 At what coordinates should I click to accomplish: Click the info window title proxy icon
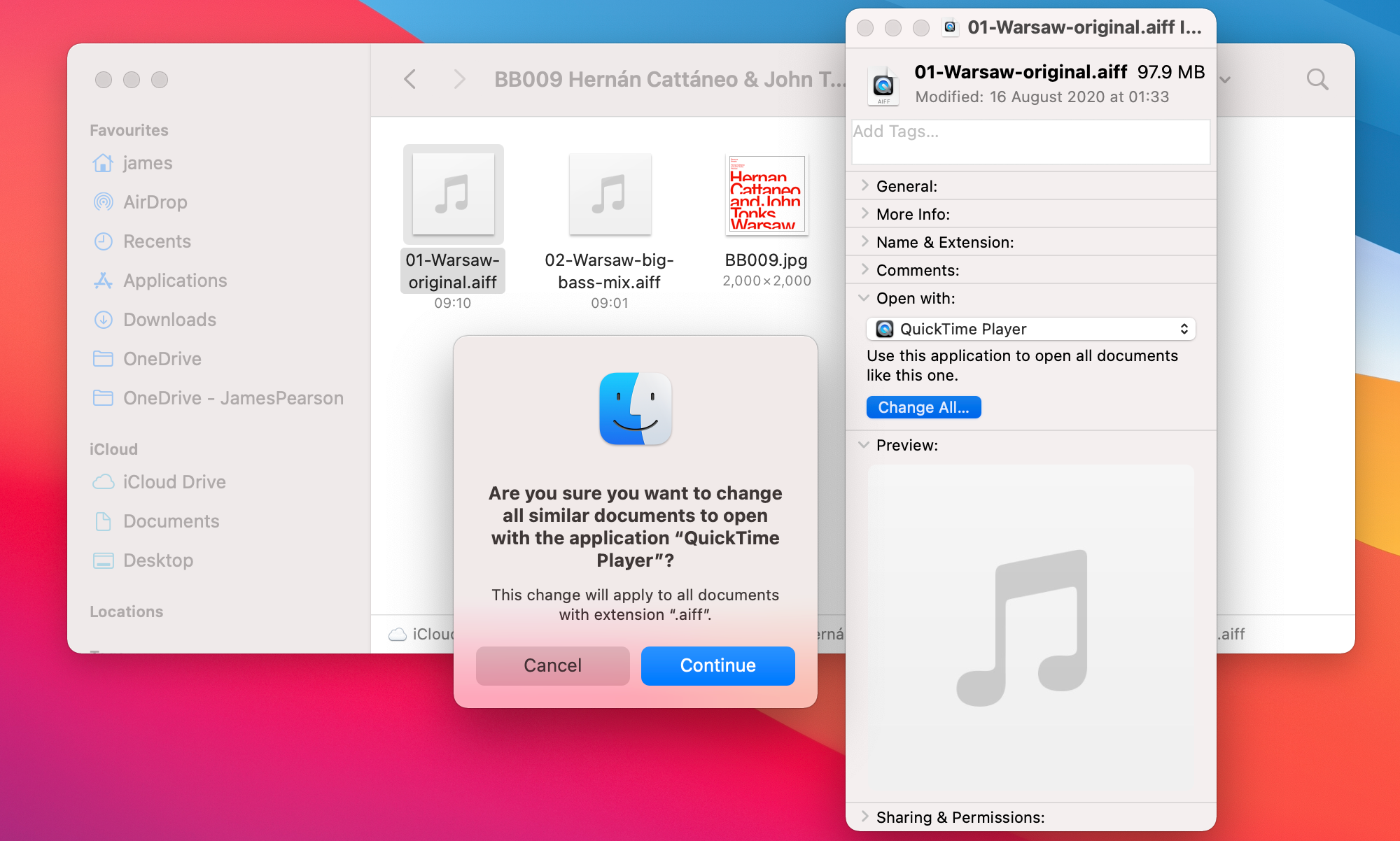pos(950,27)
